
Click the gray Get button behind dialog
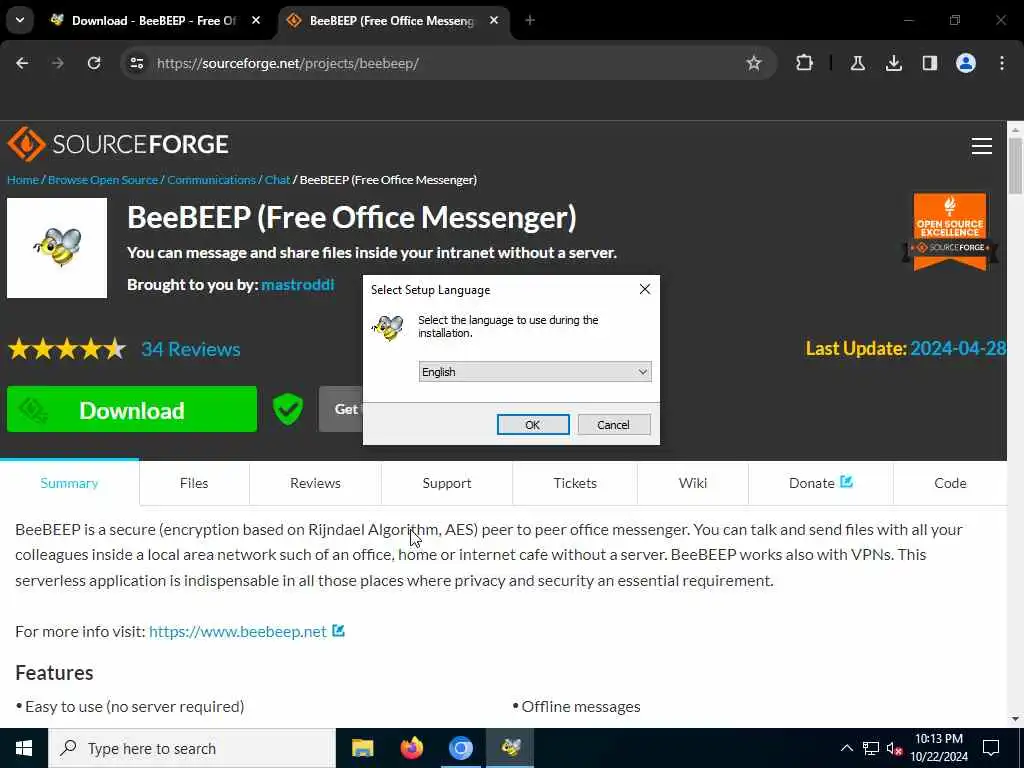[x=341, y=409]
